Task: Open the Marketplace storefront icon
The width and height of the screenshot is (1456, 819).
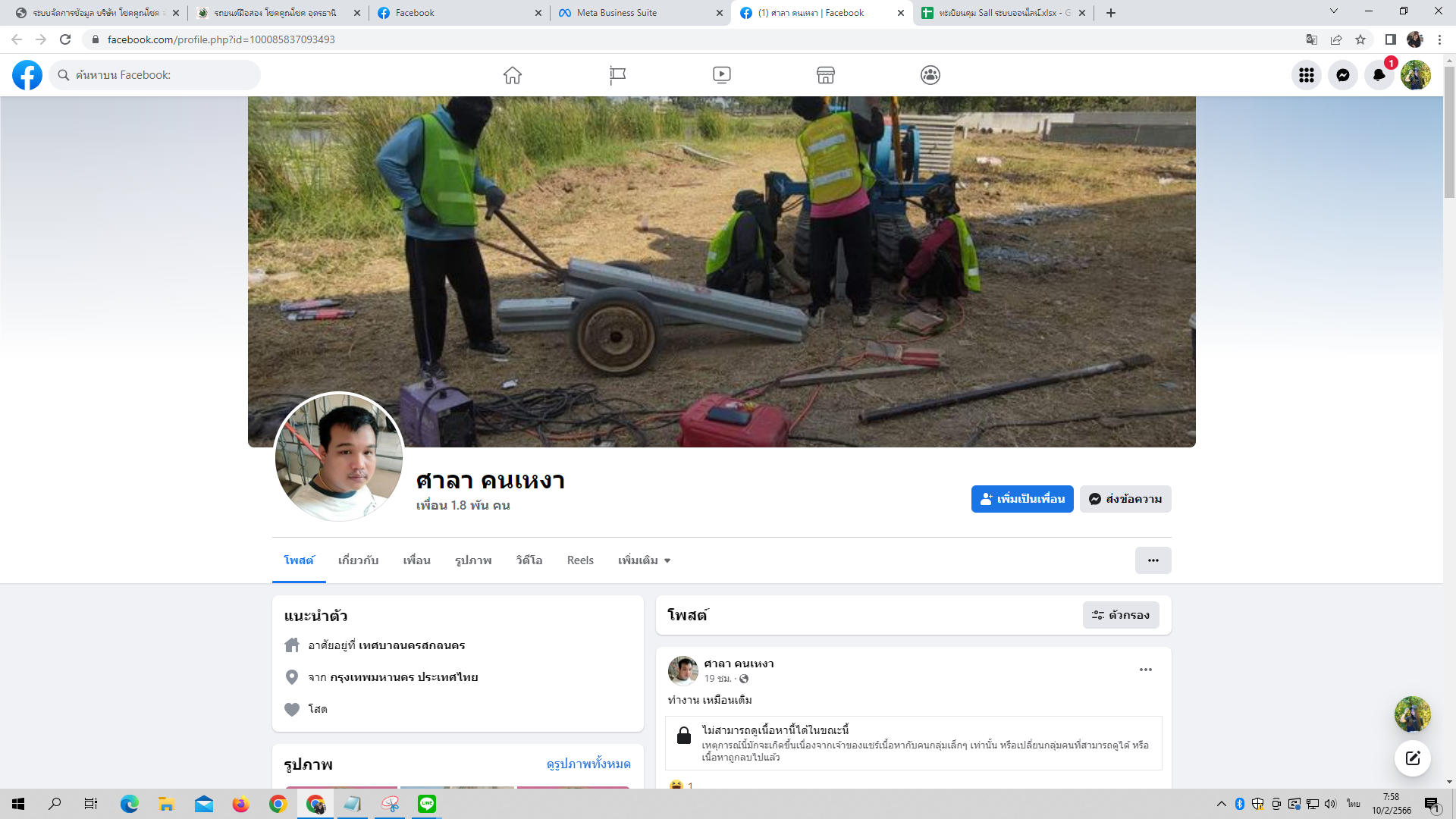Action: click(x=826, y=75)
